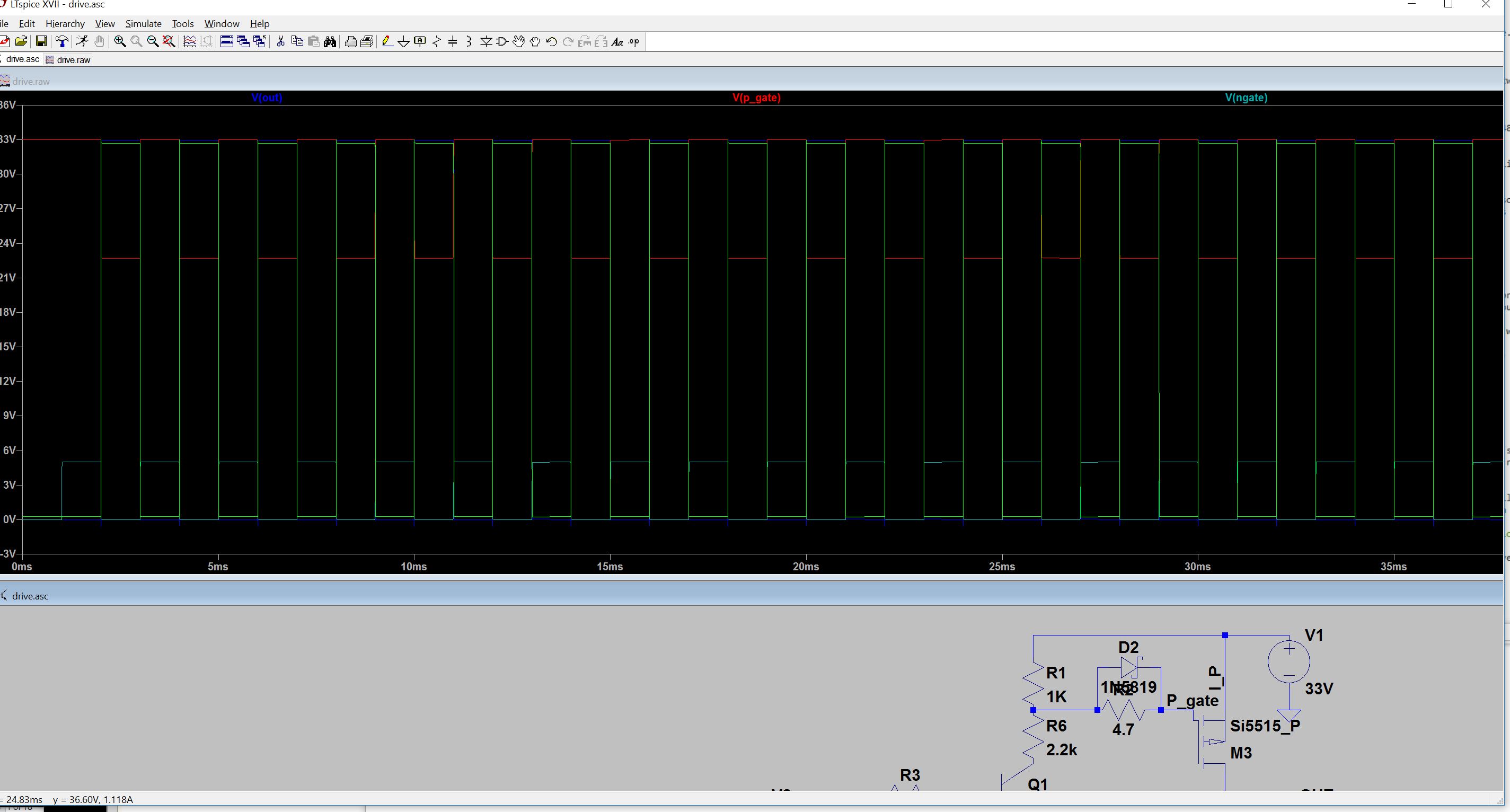1510x812 pixels.
Task: Select the Label Net tool
Action: pyautogui.click(x=420, y=41)
